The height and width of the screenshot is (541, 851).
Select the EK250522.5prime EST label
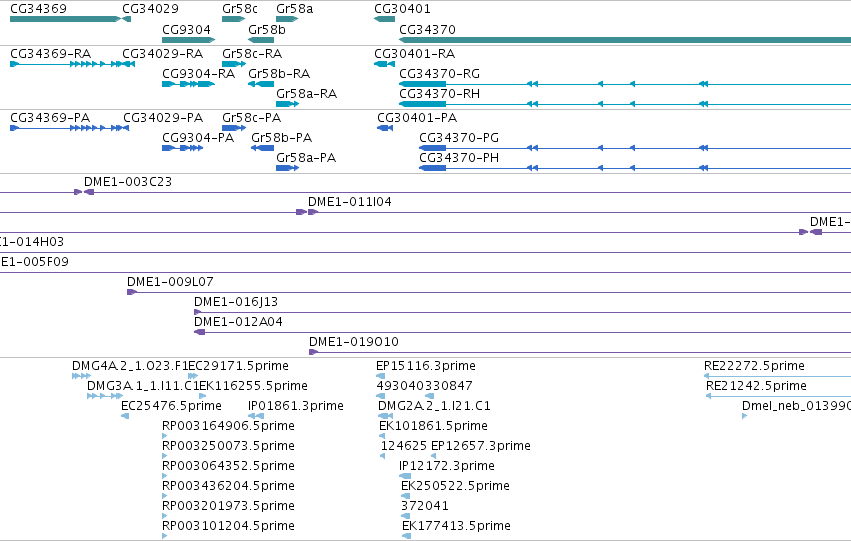[x=455, y=486]
